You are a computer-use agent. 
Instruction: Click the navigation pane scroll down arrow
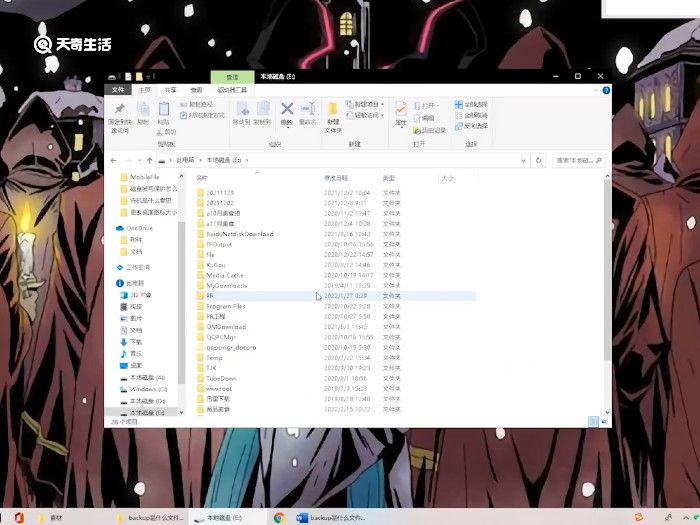point(181,412)
